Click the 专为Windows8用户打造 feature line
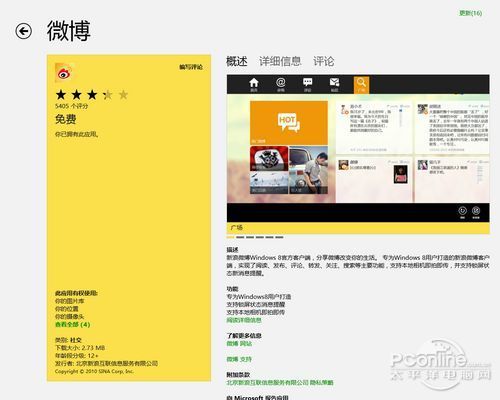 tap(259, 297)
